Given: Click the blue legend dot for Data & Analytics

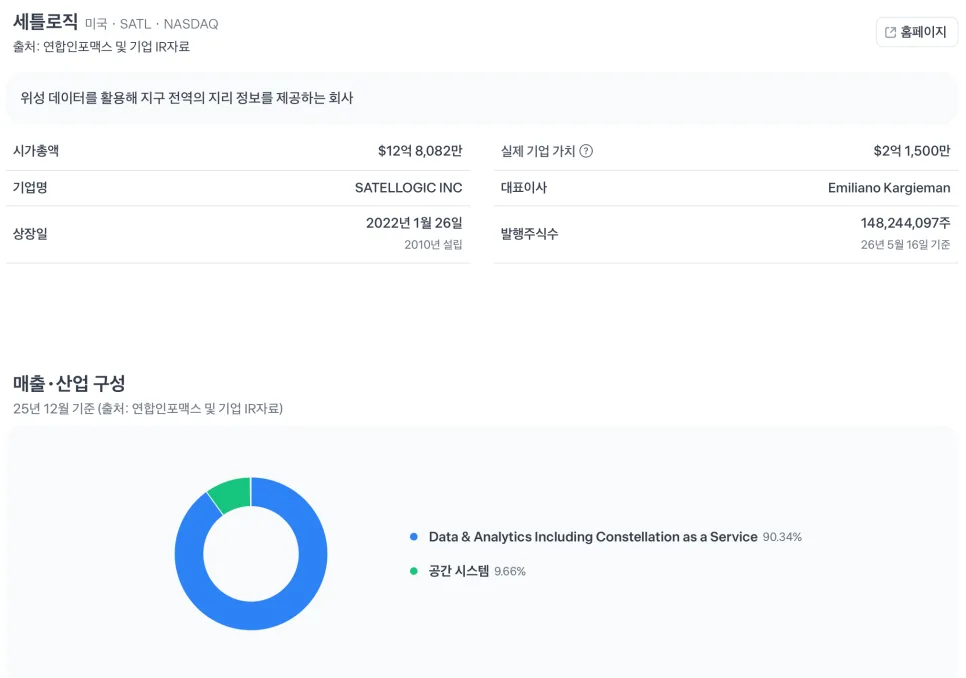Looking at the screenshot, I should point(414,537).
